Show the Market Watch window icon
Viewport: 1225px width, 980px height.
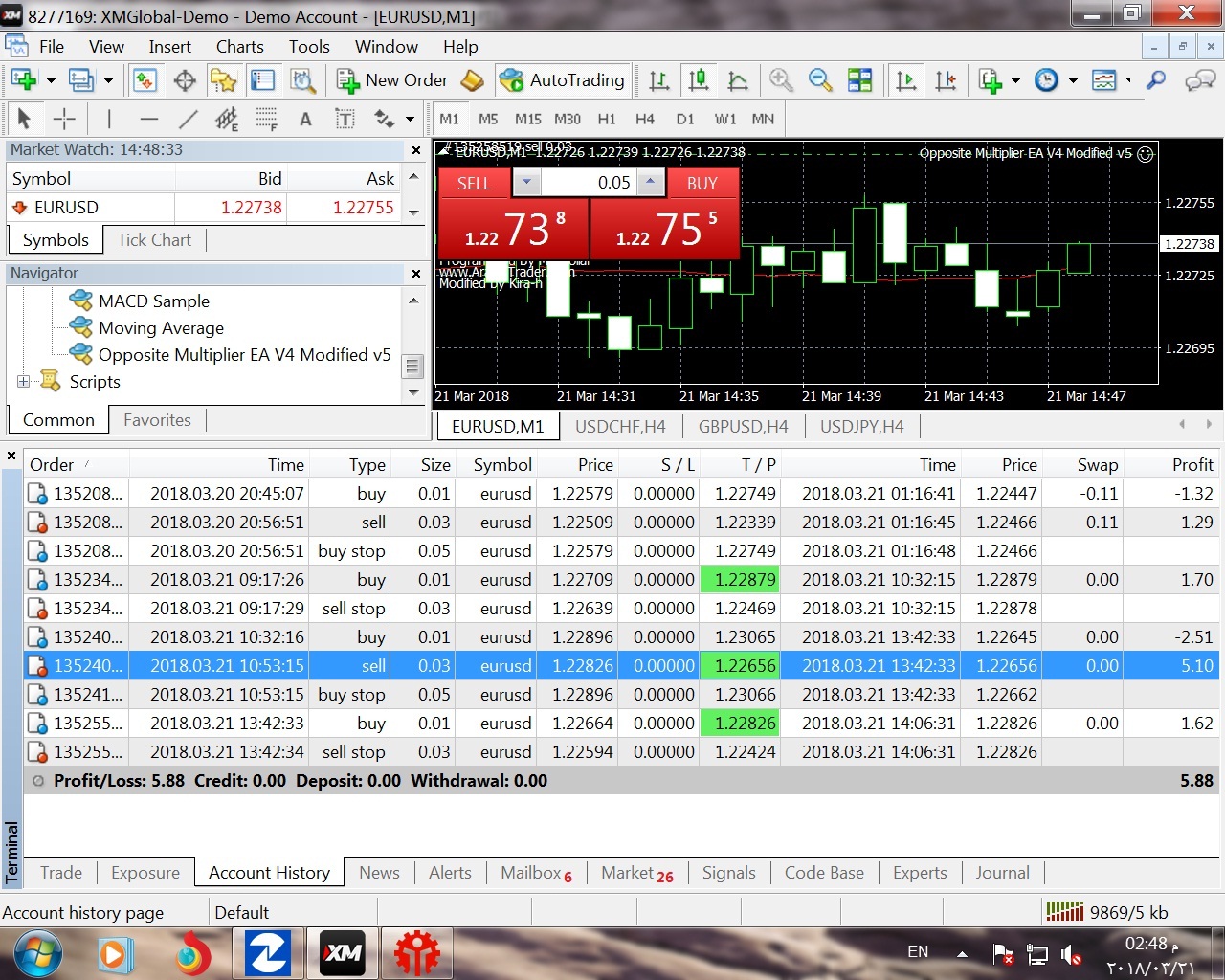pos(145,80)
